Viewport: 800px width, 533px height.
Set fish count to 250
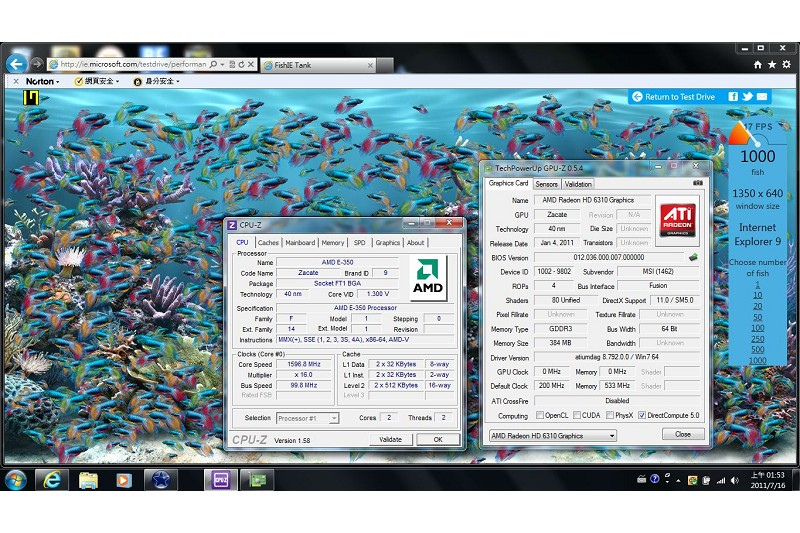[758, 339]
